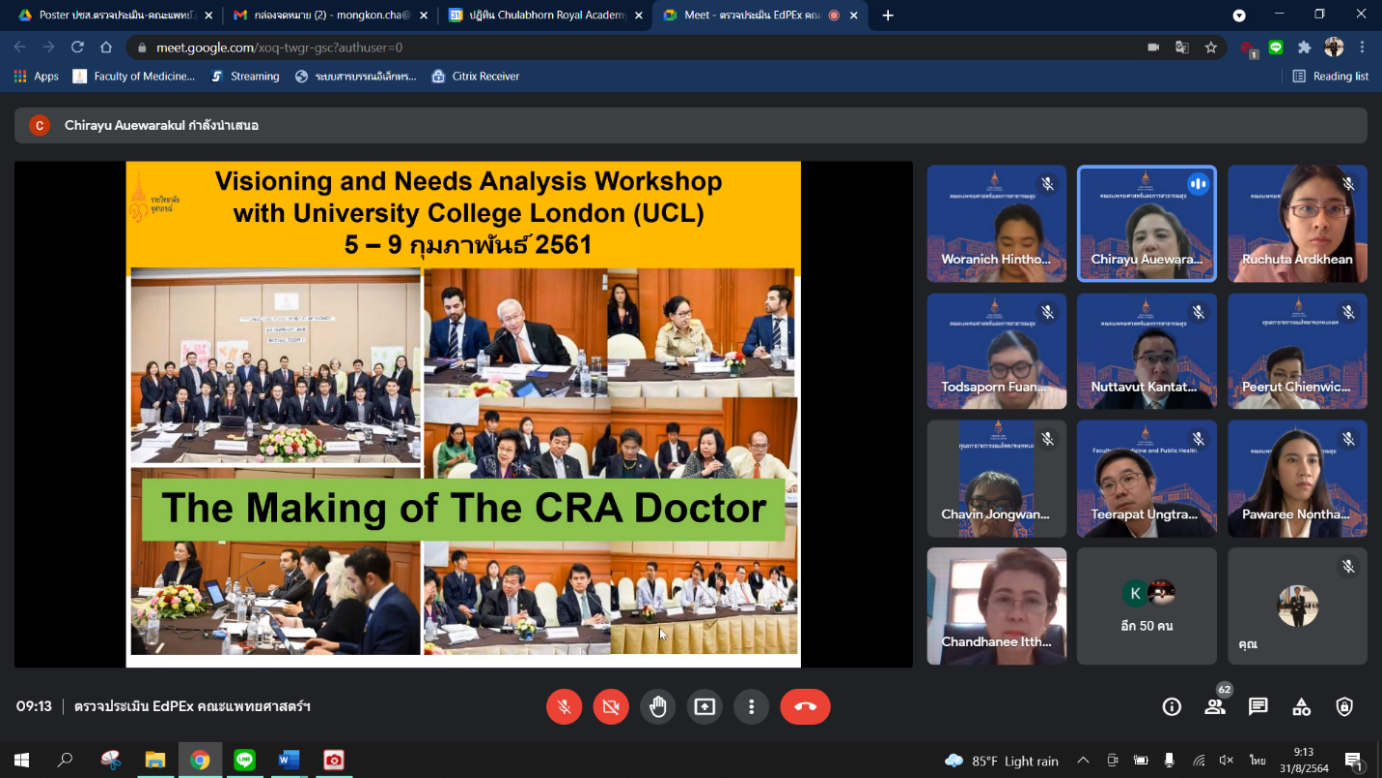This screenshot has height=778, width=1382.
Task: Select Teerapat Ungtra participant tile
Action: pyautogui.click(x=1147, y=478)
